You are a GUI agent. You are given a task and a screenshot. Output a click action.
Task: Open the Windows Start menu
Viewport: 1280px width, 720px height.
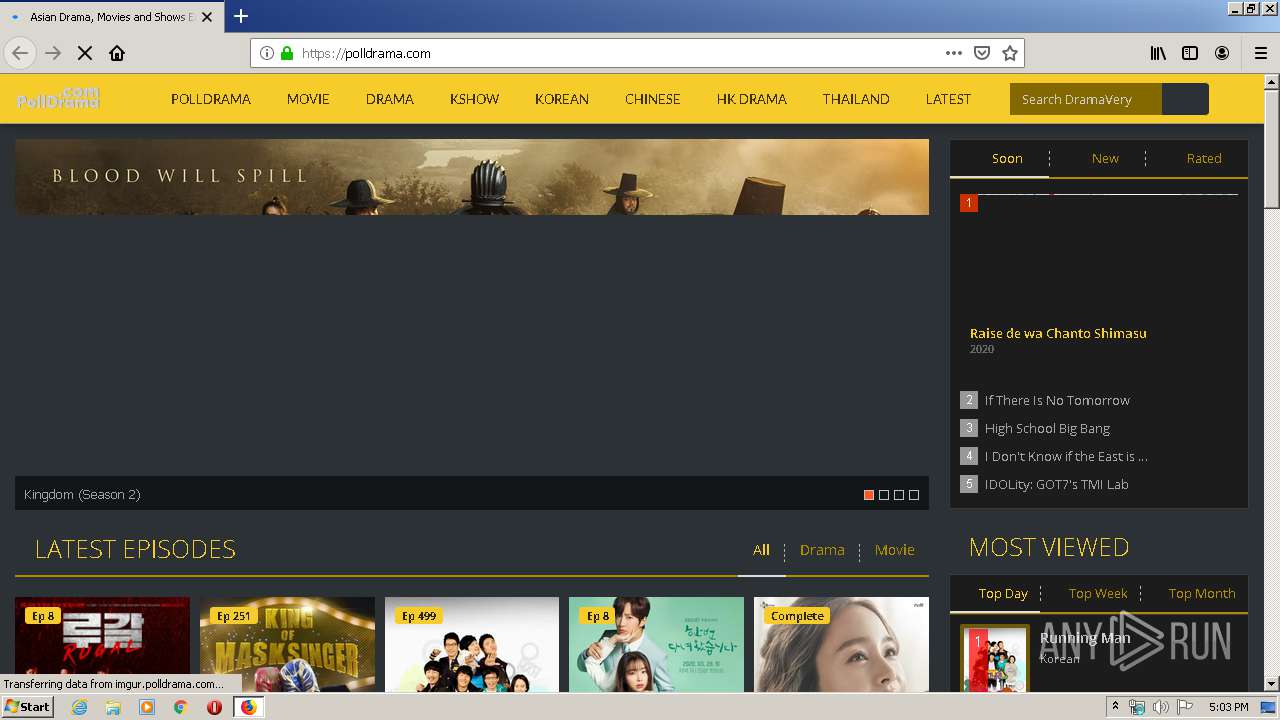[27, 707]
